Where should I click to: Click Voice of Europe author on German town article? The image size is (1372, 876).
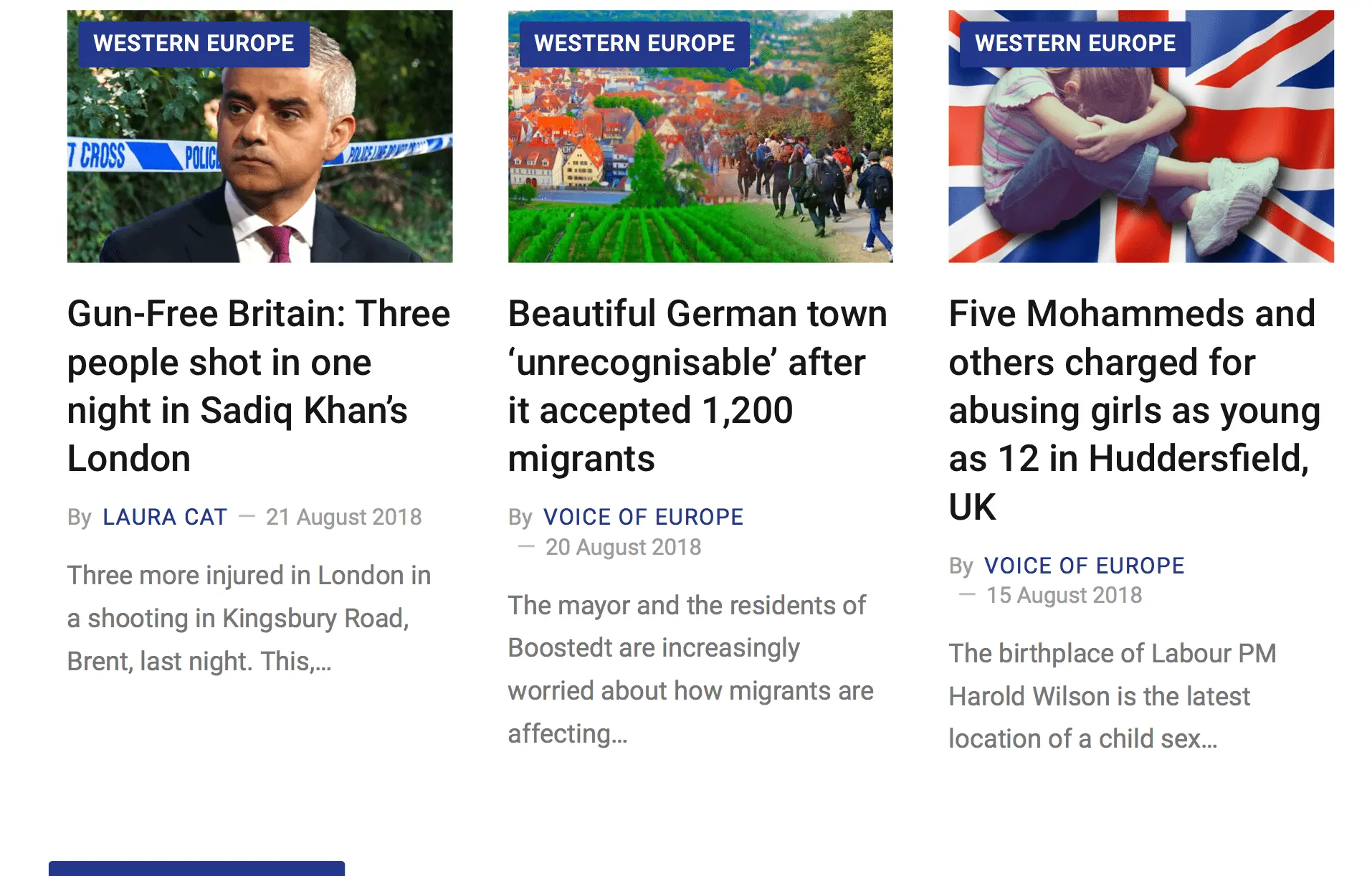point(643,517)
